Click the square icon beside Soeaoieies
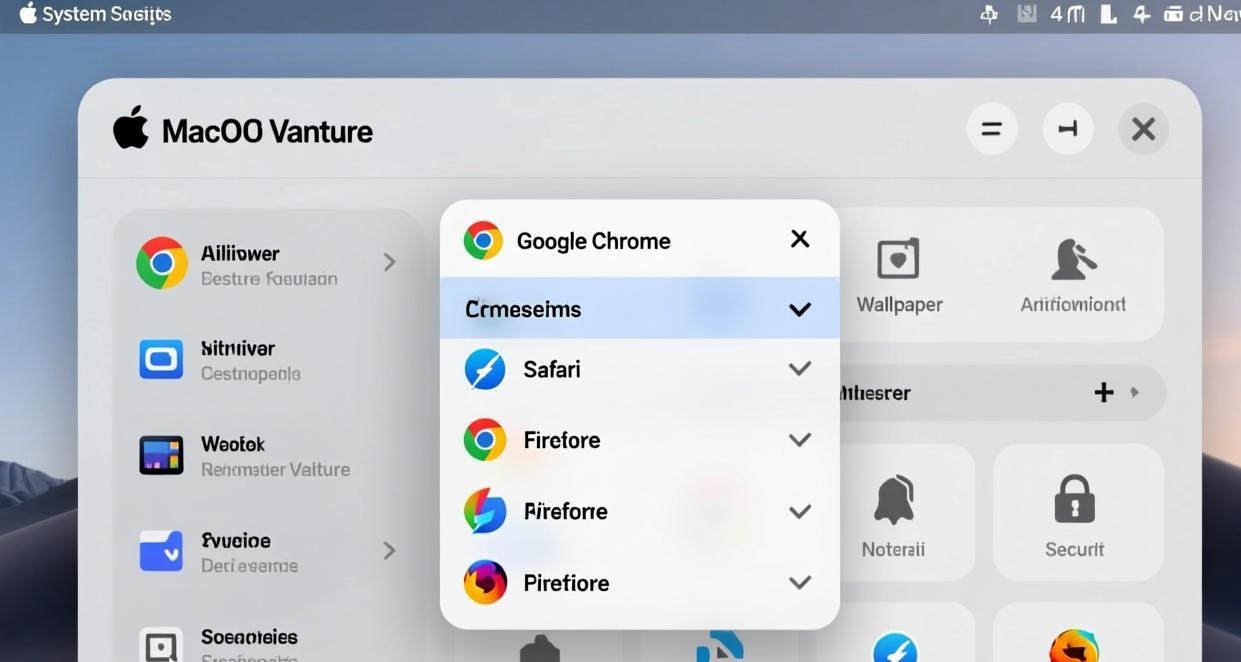 [161, 646]
